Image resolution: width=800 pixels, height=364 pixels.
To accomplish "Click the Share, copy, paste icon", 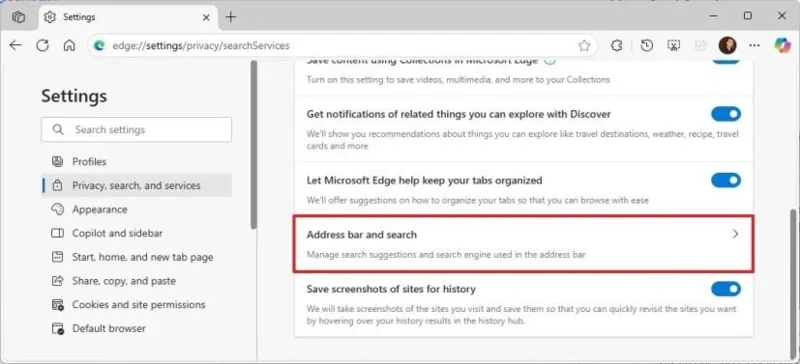I will (58, 281).
